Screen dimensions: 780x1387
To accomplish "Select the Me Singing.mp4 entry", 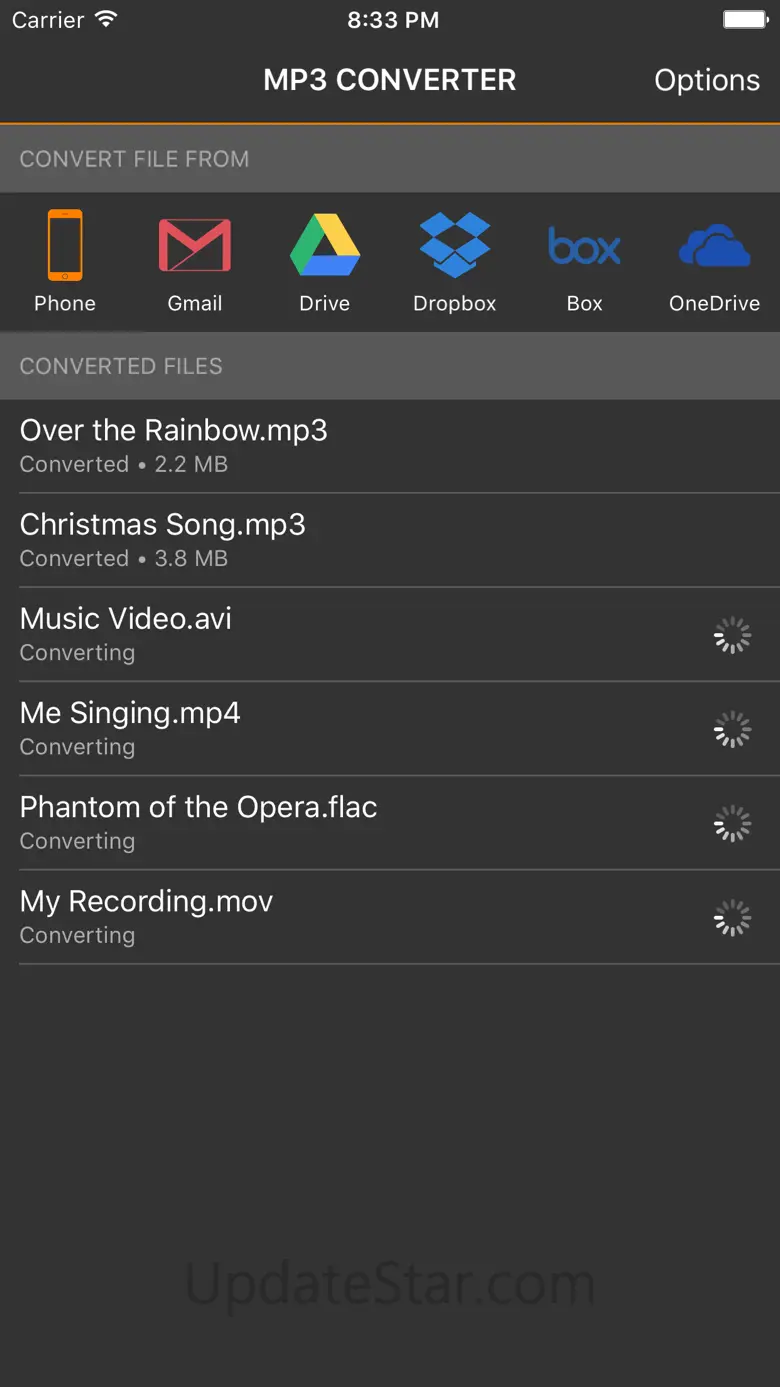I will [x=130, y=728].
